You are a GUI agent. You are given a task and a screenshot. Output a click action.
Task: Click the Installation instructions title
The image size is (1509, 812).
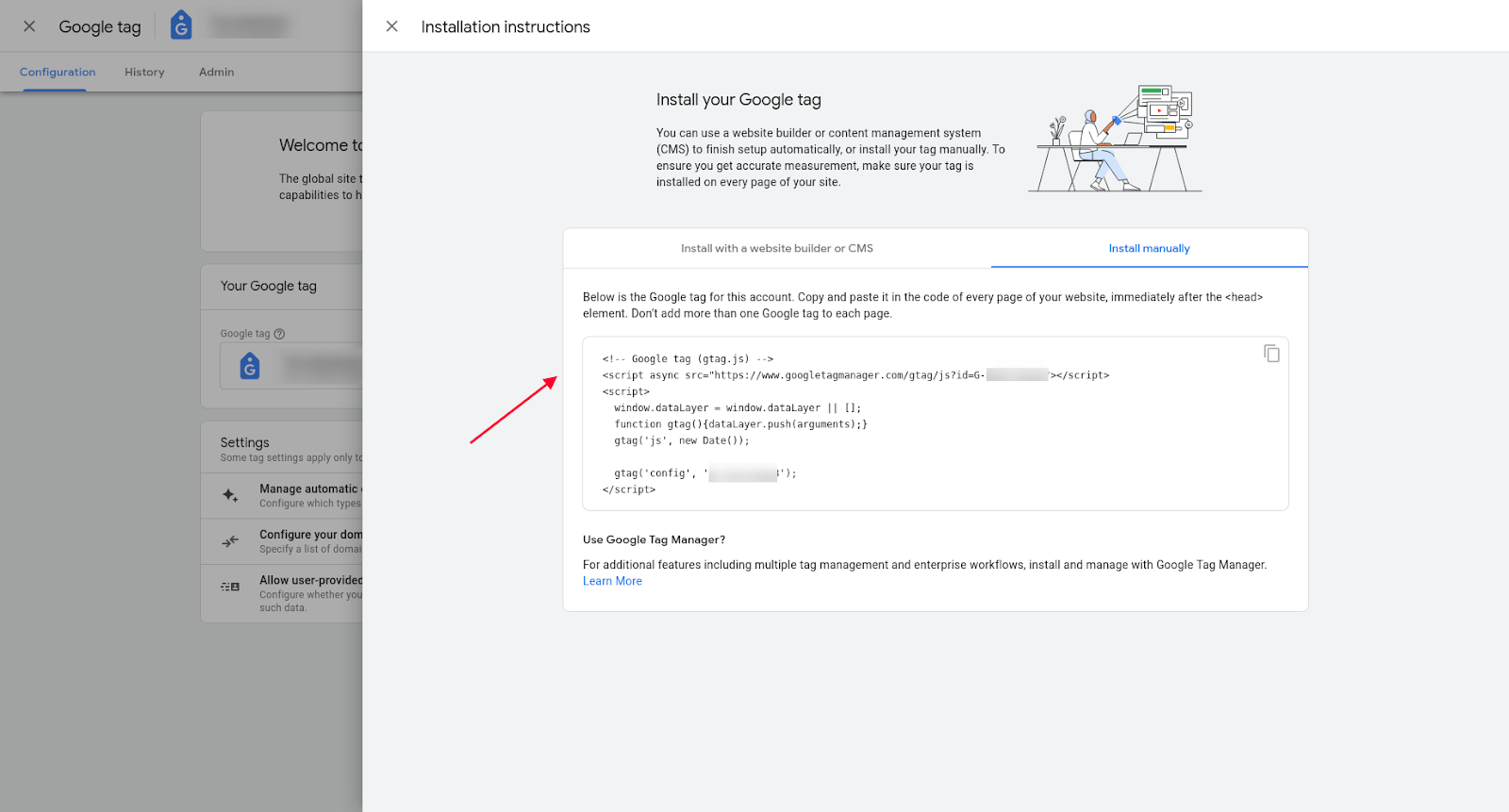tap(506, 26)
